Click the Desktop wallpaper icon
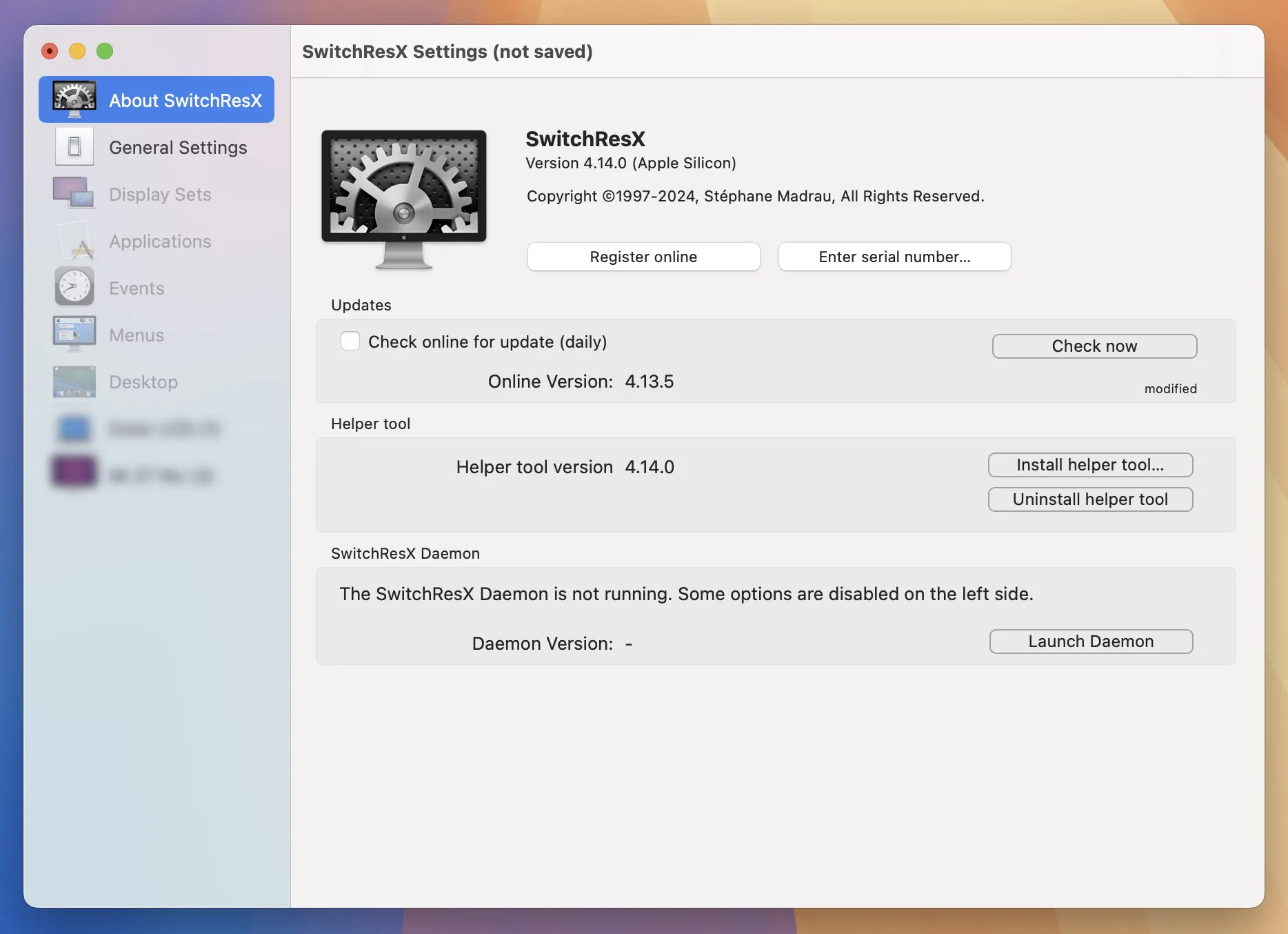Screen dimensions: 1288x934 [74, 381]
